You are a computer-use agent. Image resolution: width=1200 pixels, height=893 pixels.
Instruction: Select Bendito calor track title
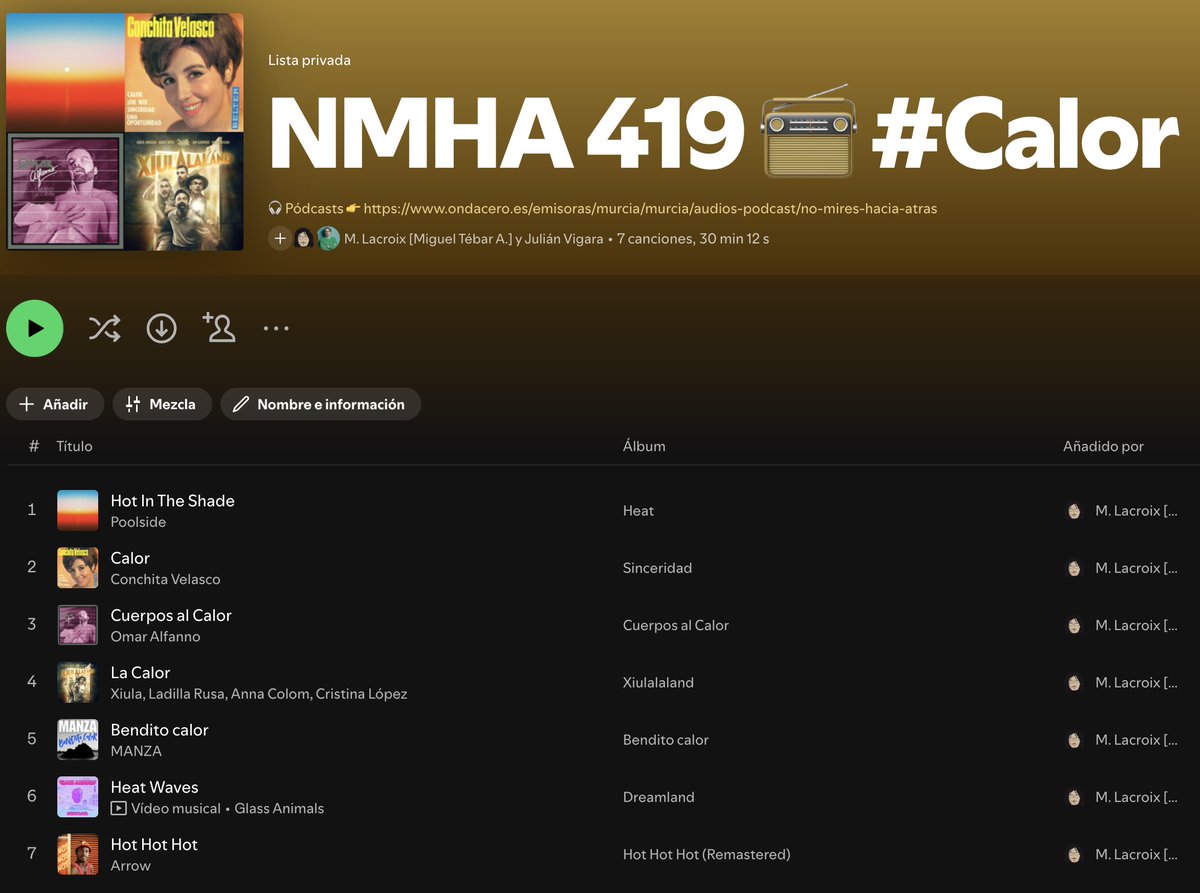coord(159,730)
